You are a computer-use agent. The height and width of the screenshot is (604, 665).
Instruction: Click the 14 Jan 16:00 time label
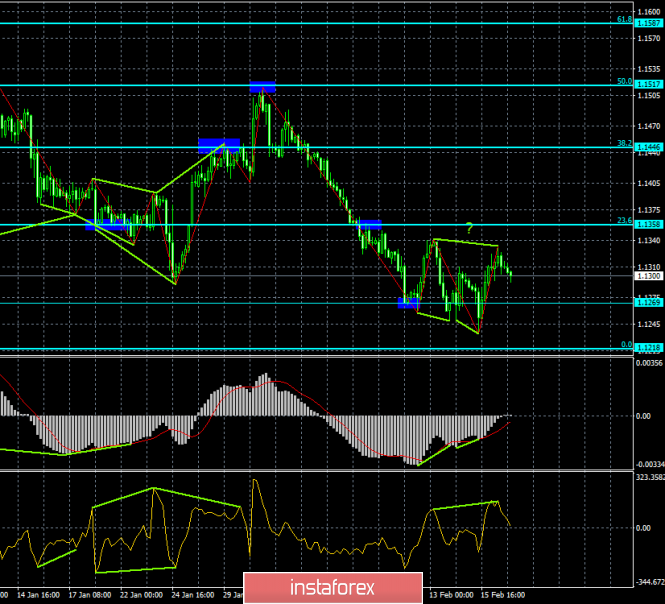[38, 595]
